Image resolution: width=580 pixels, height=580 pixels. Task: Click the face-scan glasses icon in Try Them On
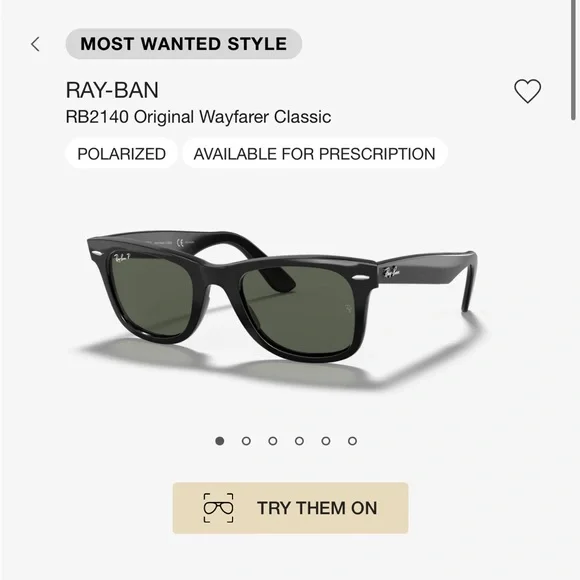click(x=218, y=508)
